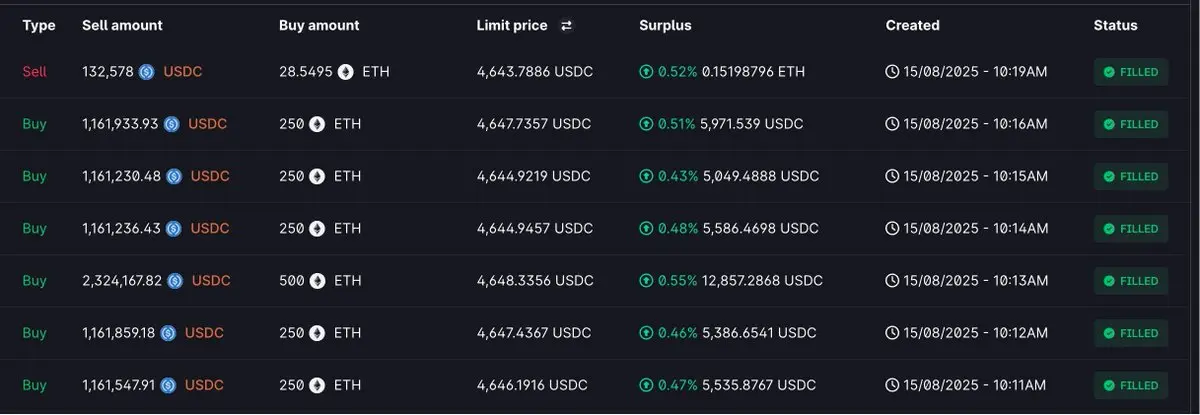Click ETH icon in the 500 ETH row

pos(318,281)
